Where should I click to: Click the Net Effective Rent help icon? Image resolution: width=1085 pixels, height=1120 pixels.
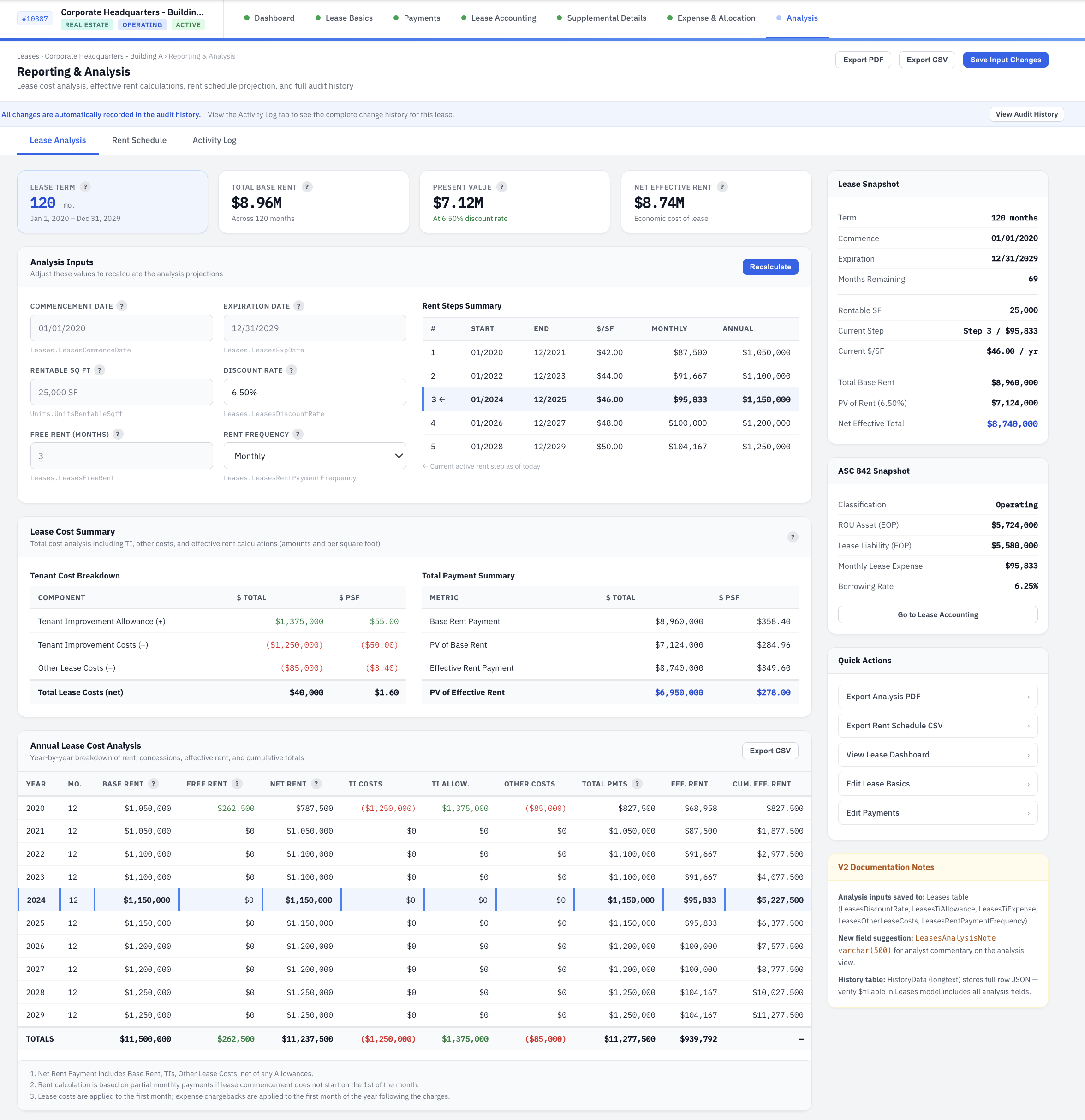point(723,187)
